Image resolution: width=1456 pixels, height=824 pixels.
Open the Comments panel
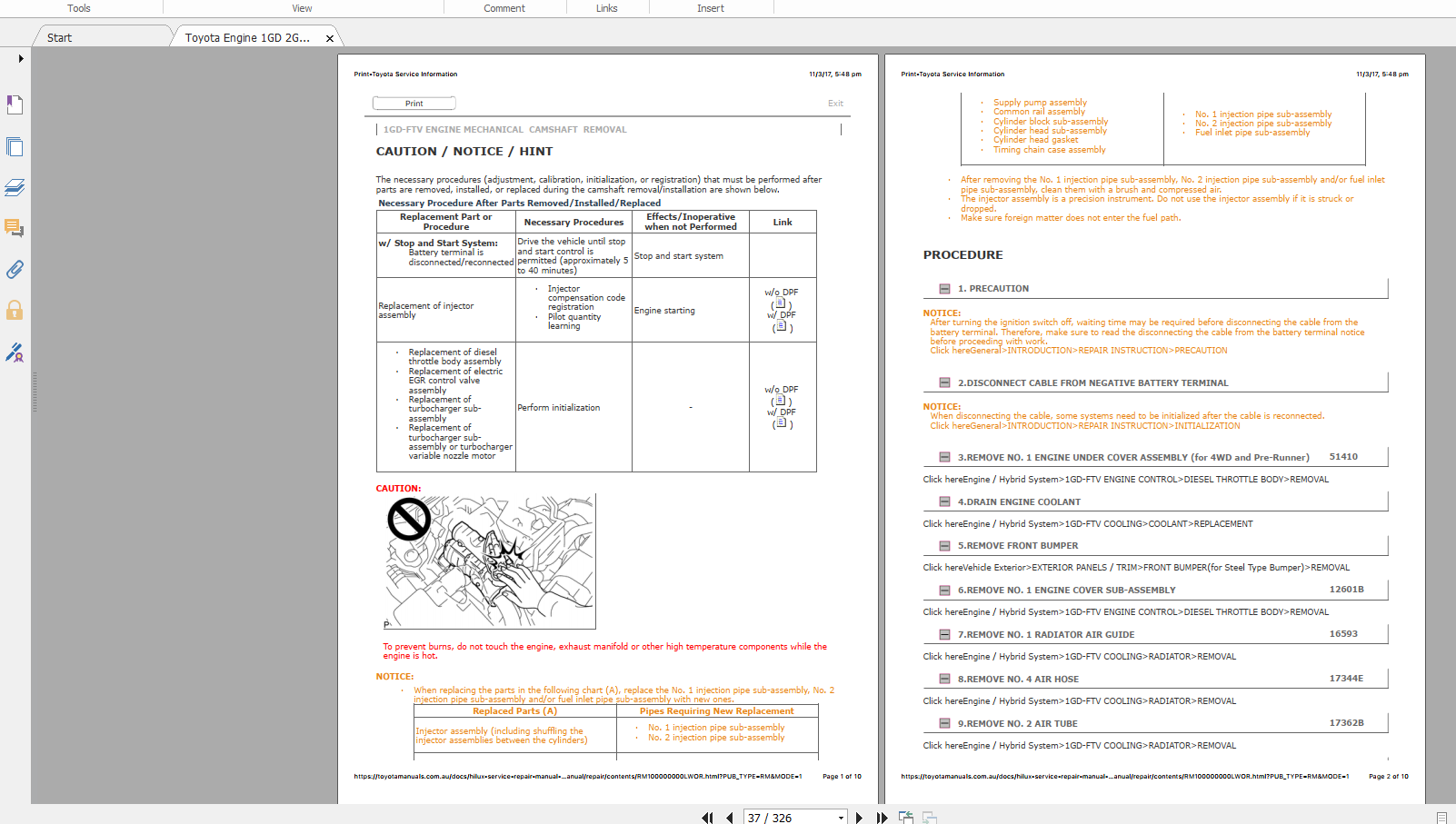(15, 228)
